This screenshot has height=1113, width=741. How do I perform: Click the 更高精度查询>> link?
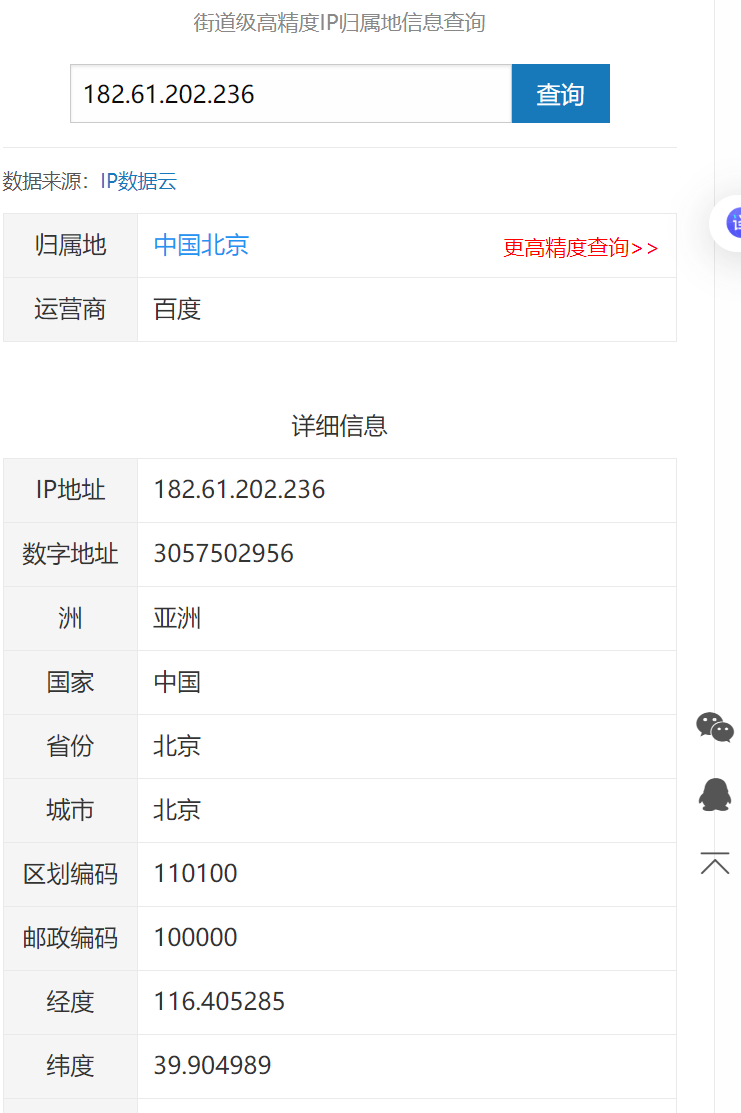[580, 248]
